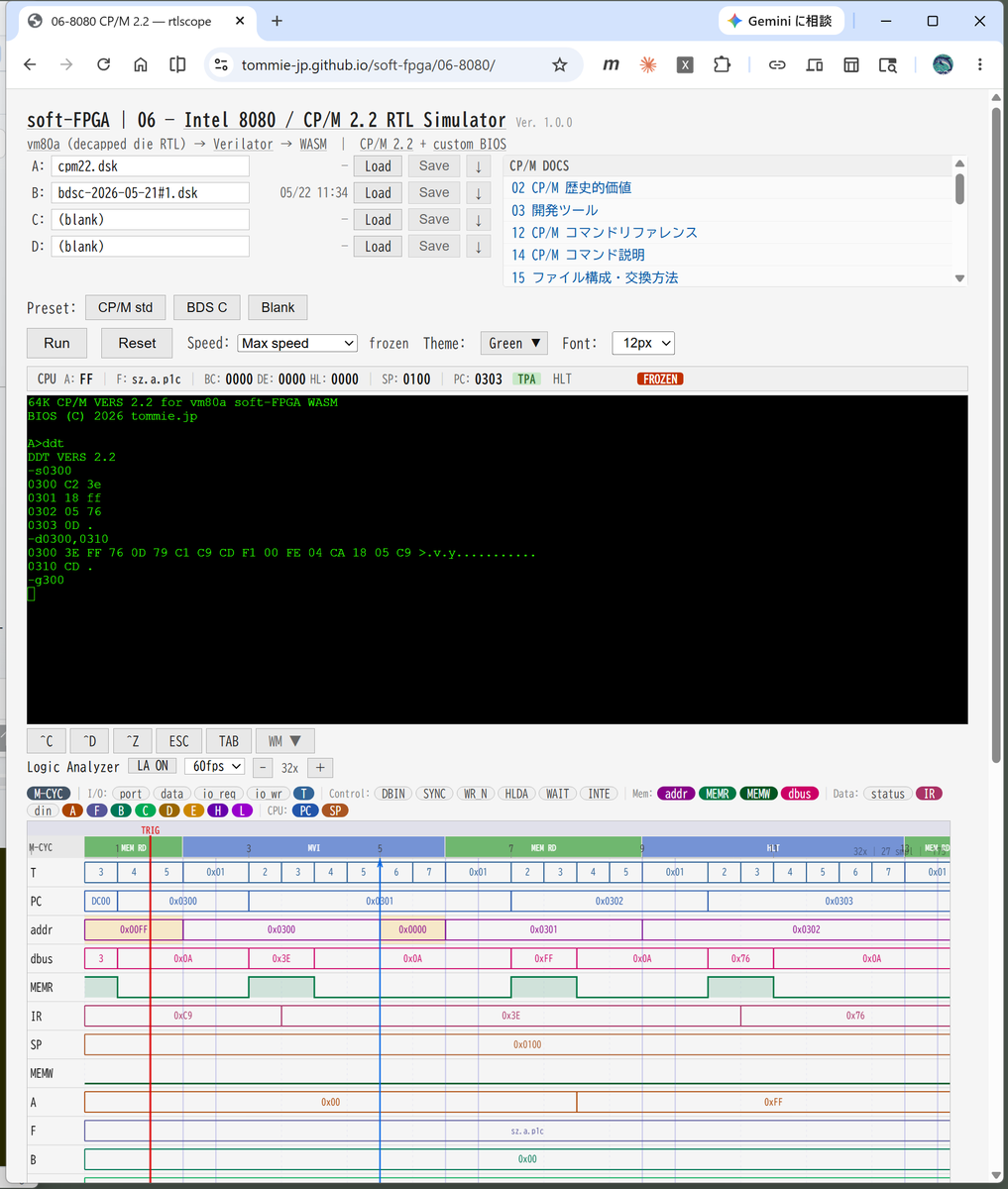Click the drive A filename field
This screenshot has height=1189, width=1008.
[x=150, y=166]
